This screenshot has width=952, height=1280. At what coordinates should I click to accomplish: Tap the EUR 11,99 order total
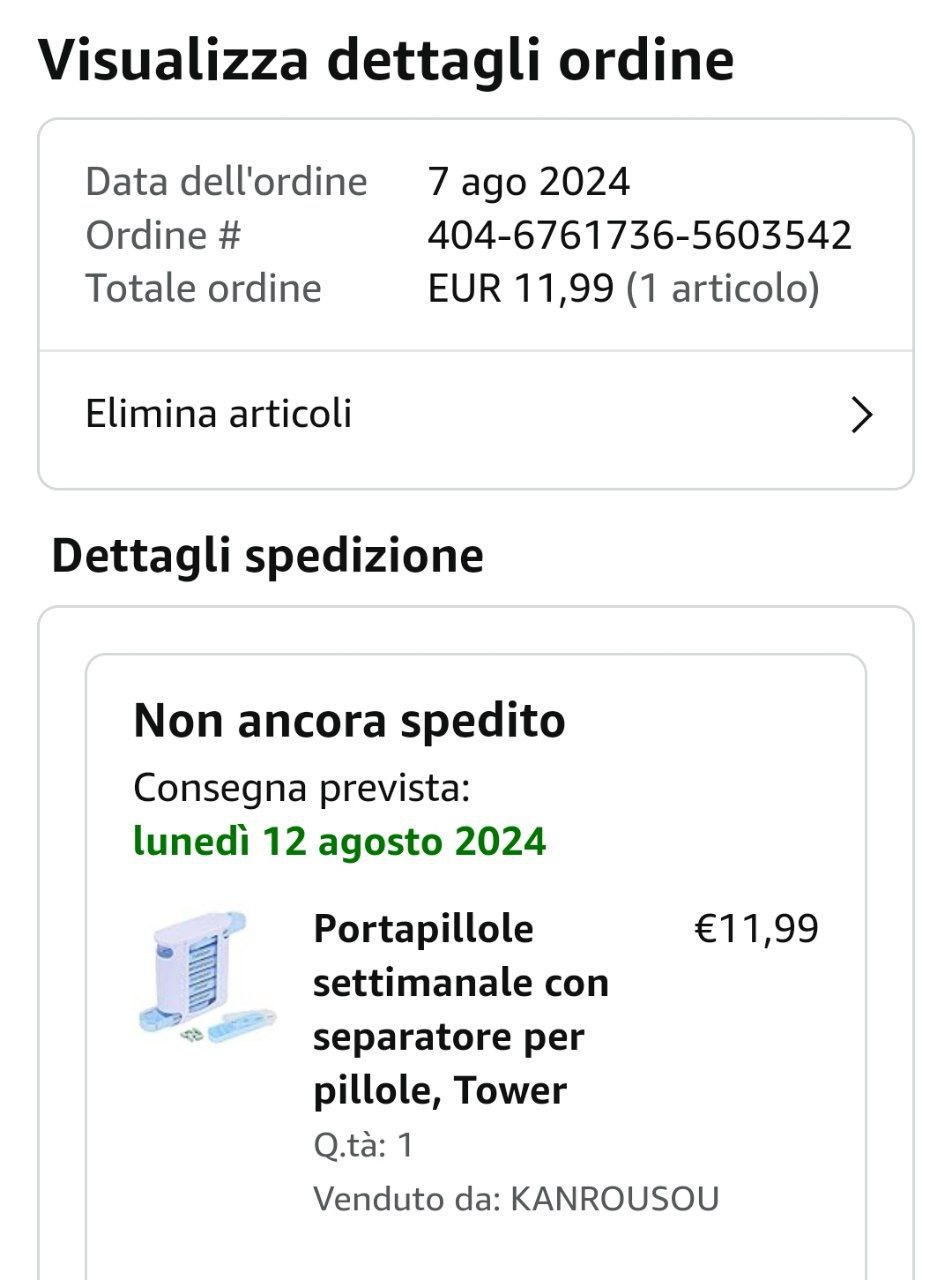click(x=520, y=289)
